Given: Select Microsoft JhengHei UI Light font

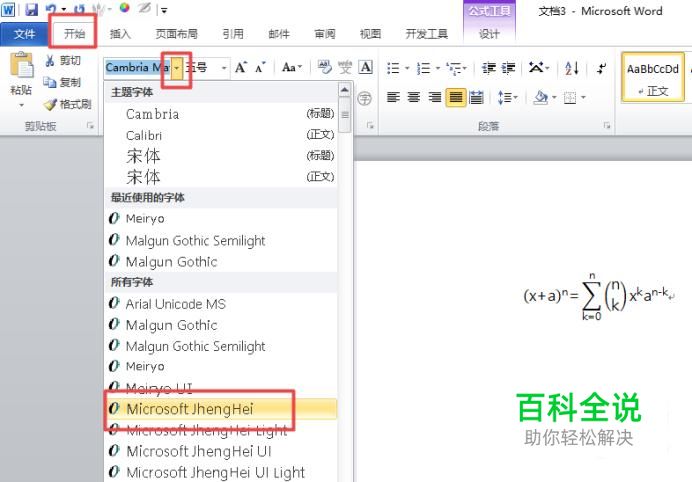Looking at the screenshot, I should coord(222,472).
